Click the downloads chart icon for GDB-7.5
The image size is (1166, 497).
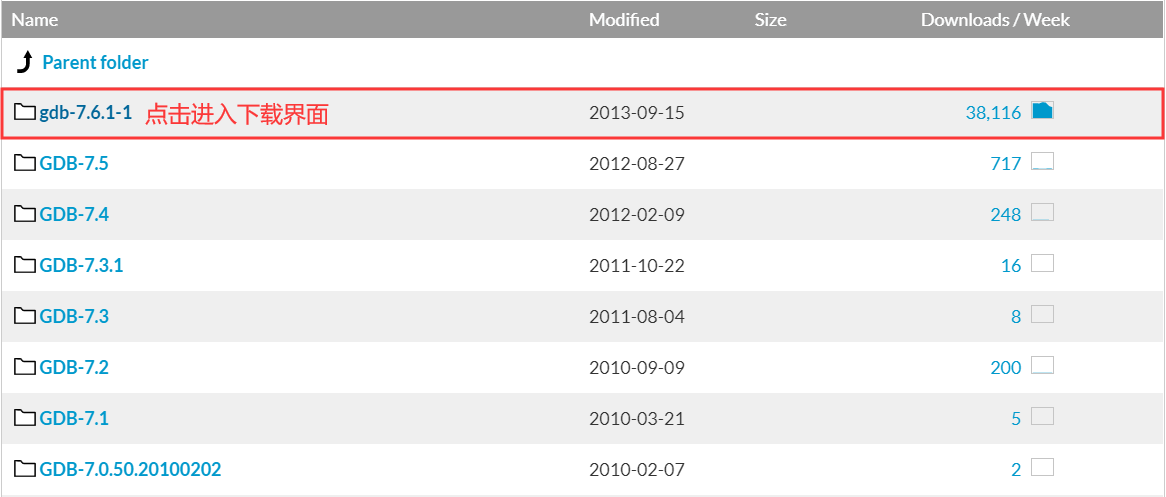(x=1043, y=161)
